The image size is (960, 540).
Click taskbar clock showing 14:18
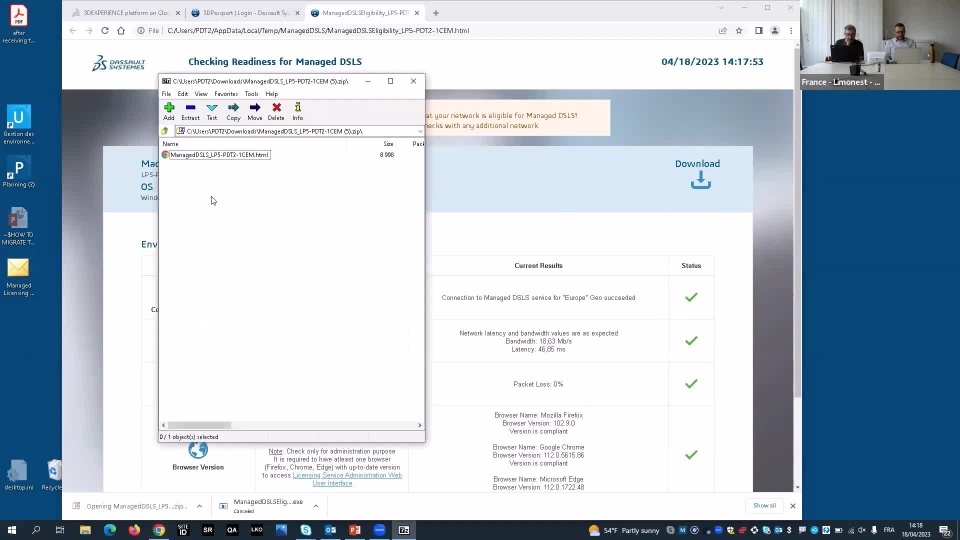916,530
